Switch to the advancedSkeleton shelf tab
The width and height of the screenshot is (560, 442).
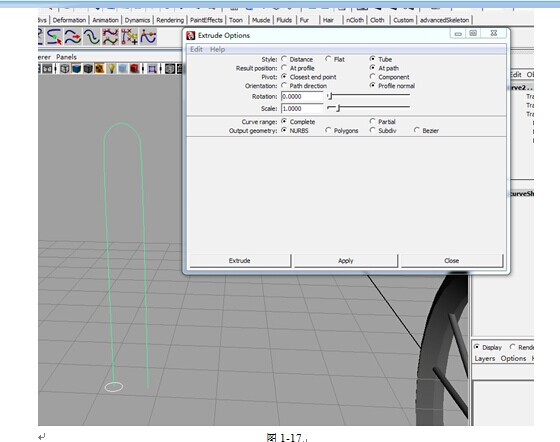click(x=444, y=20)
